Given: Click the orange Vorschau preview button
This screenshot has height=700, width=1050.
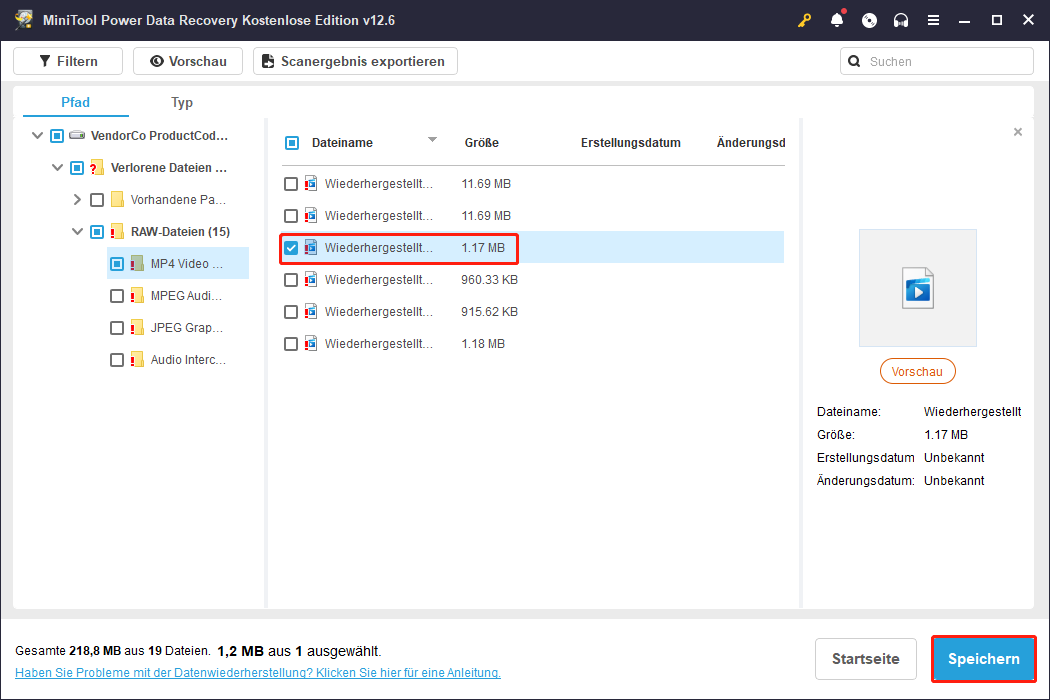Looking at the screenshot, I should [917, 372].
